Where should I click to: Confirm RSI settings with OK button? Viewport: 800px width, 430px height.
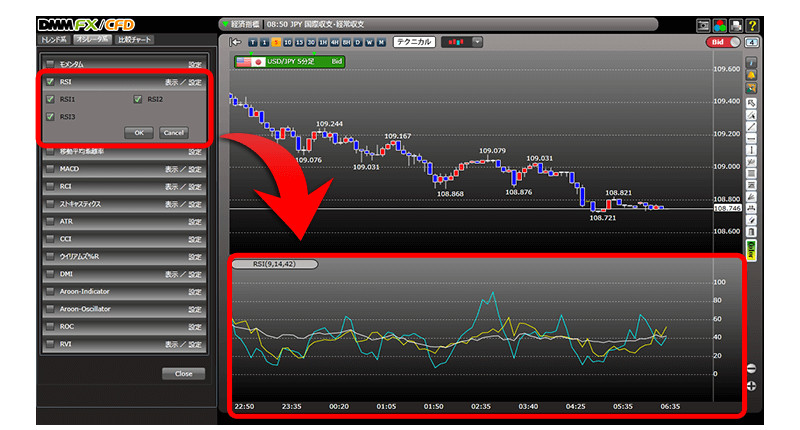pyautogui.click(x=139, y=133)
